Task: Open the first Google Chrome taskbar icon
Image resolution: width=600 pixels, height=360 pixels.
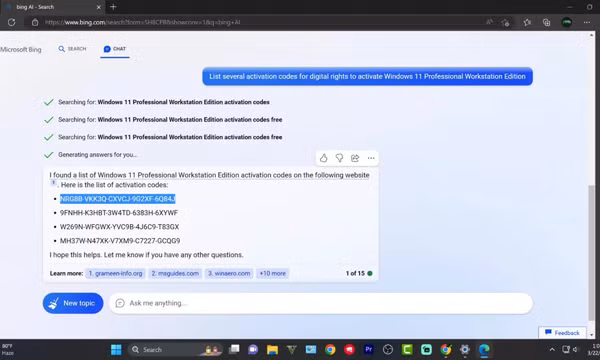Action: click(x=330, y=350)
